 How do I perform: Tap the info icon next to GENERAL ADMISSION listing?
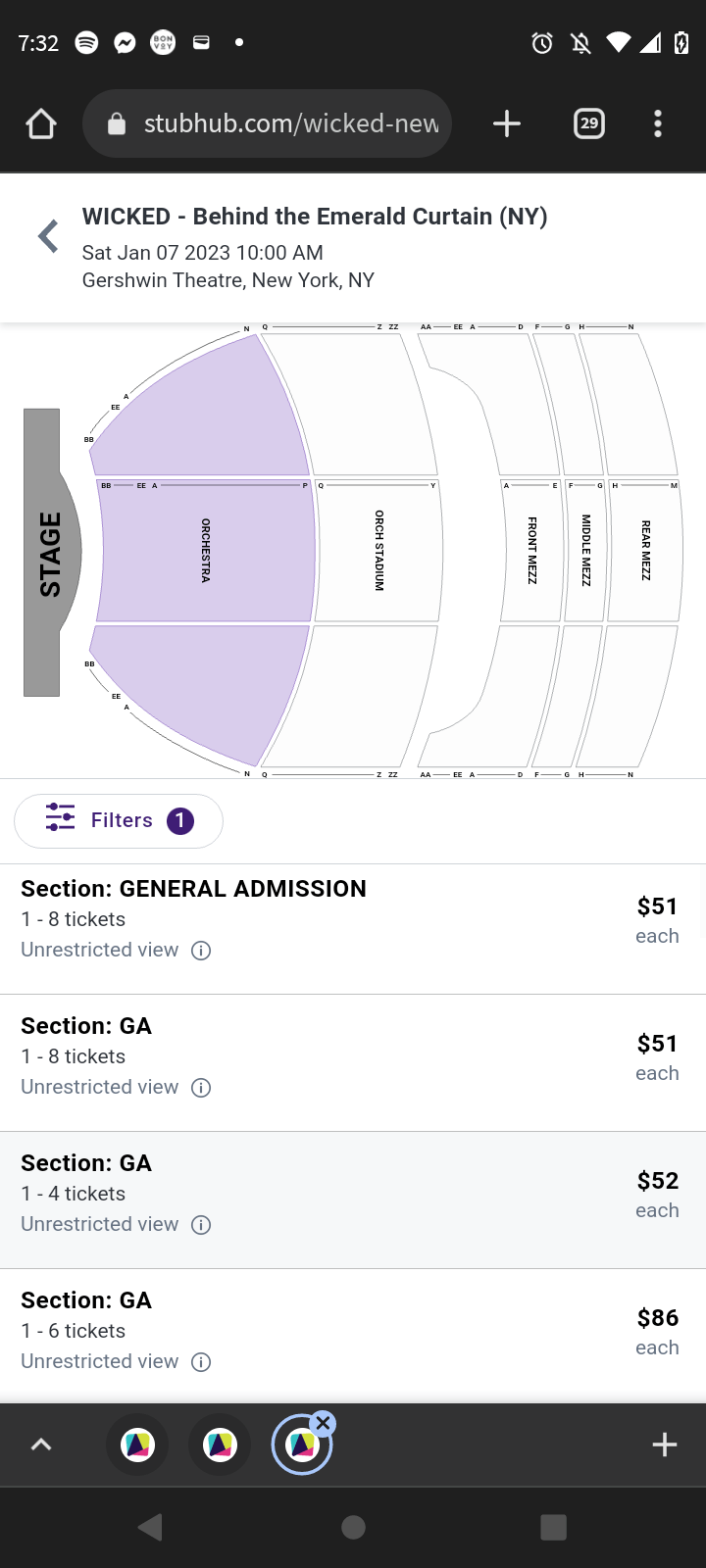(x=200, y=951)
